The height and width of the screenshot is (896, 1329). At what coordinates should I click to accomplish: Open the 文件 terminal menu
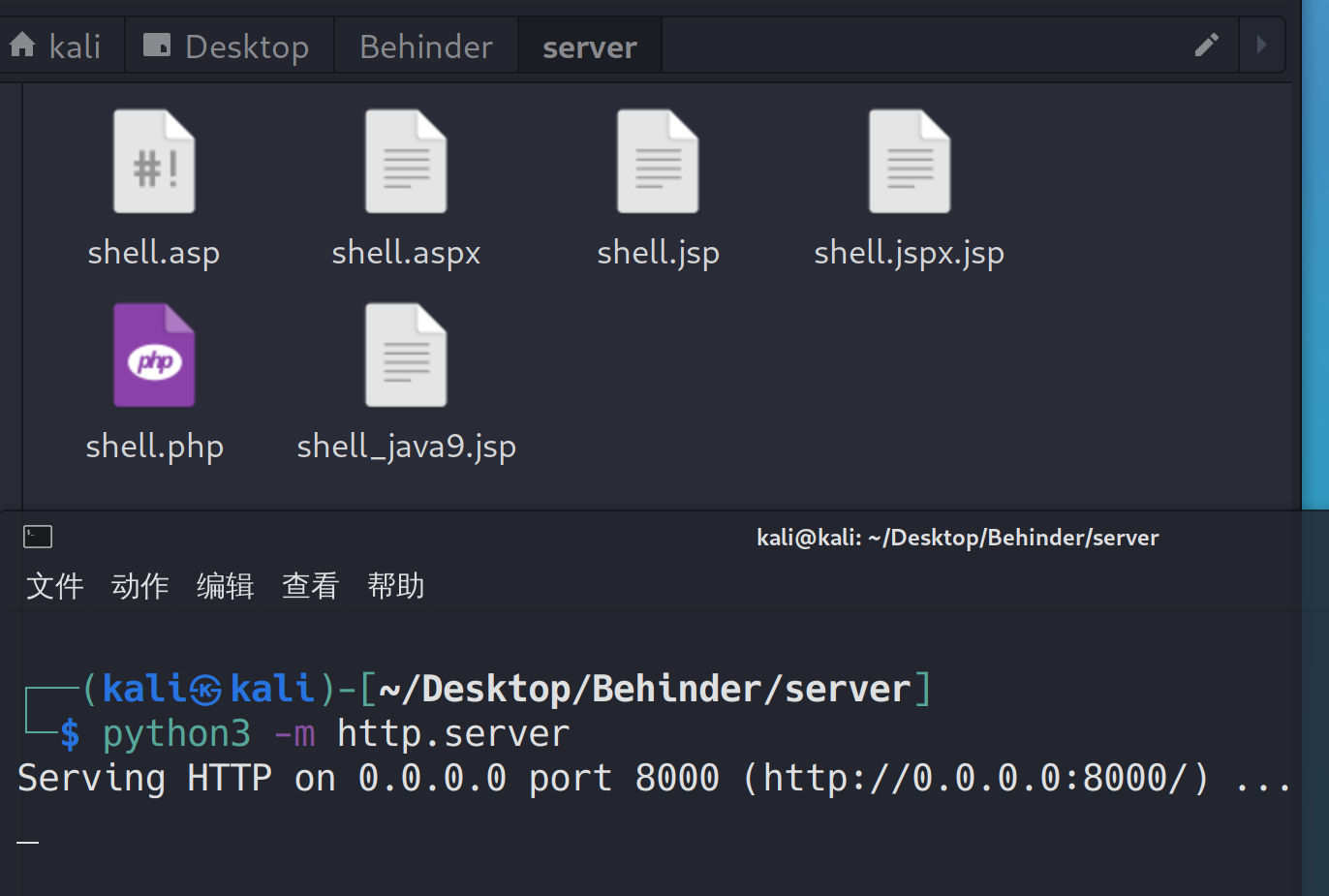pyautogui.click(x=55, y=586)
